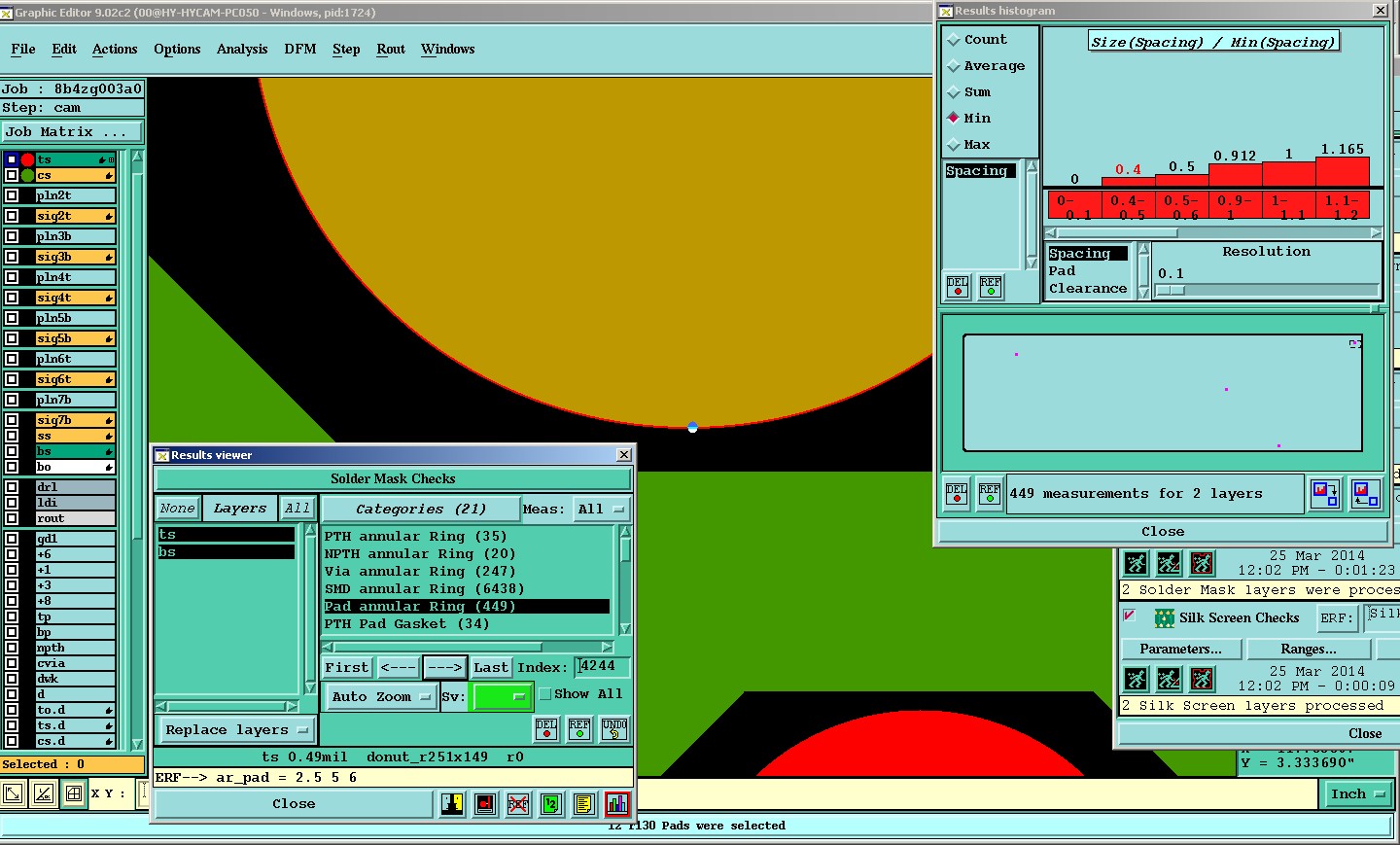Screen dimensions: 1400x845
Task: Open the Job Matrix selector
Action: coord(72,131)
